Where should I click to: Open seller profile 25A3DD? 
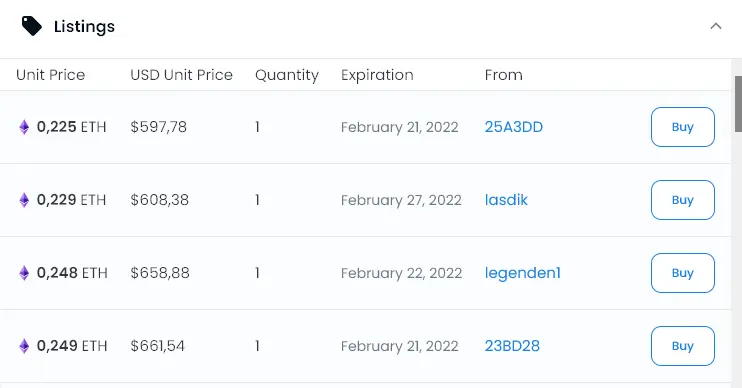click(513, 127)
